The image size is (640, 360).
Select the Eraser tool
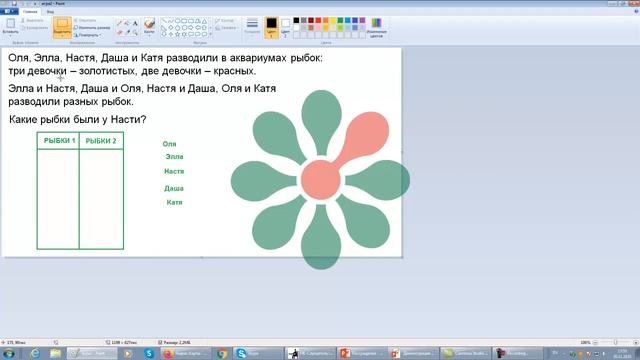(x=119, y=32)
